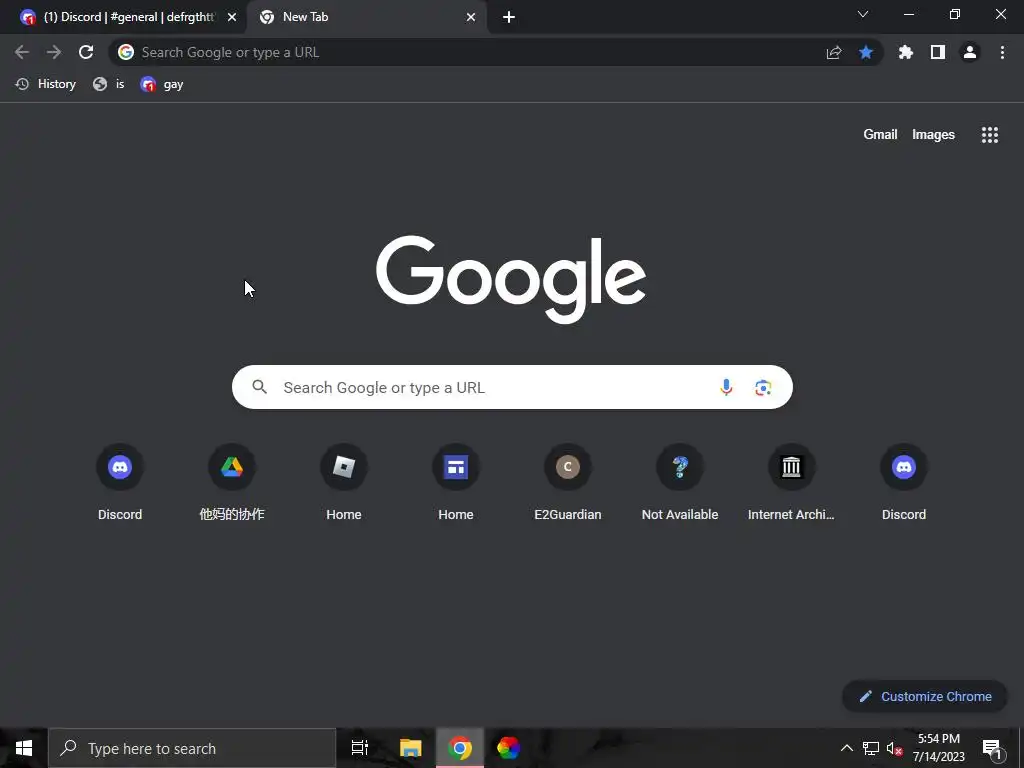Screen dimensions: 1024x768
Task: Start voice search with microphone icon
Action: pyautogui.click(x=726, y=387)
